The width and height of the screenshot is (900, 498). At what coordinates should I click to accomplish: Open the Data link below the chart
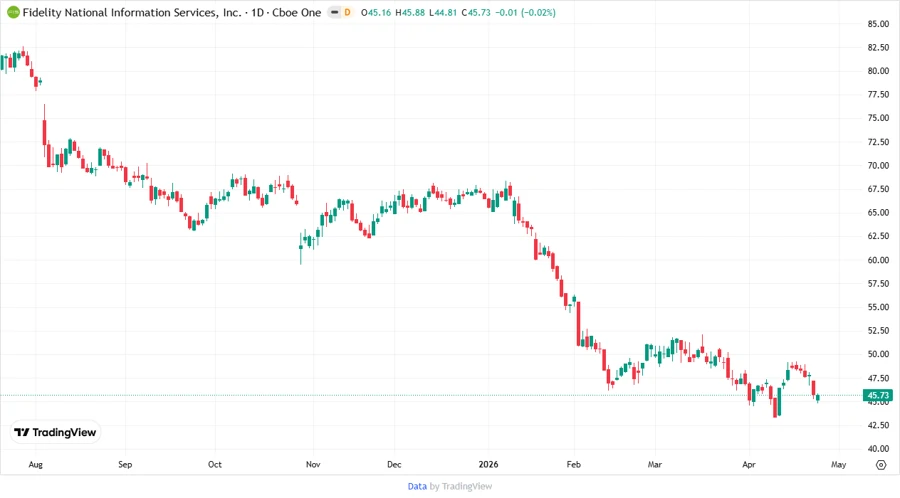point(417,487)
